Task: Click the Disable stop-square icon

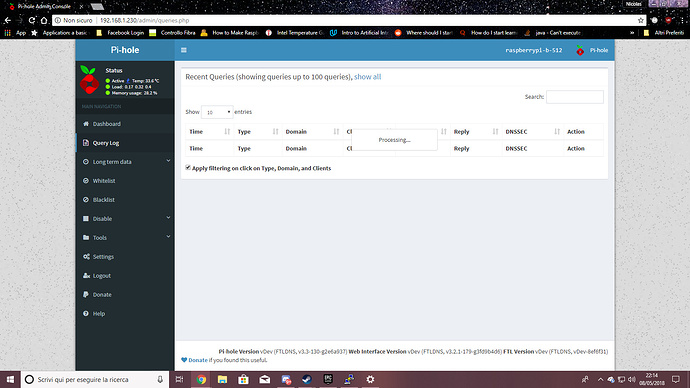Action: [86, 218]
